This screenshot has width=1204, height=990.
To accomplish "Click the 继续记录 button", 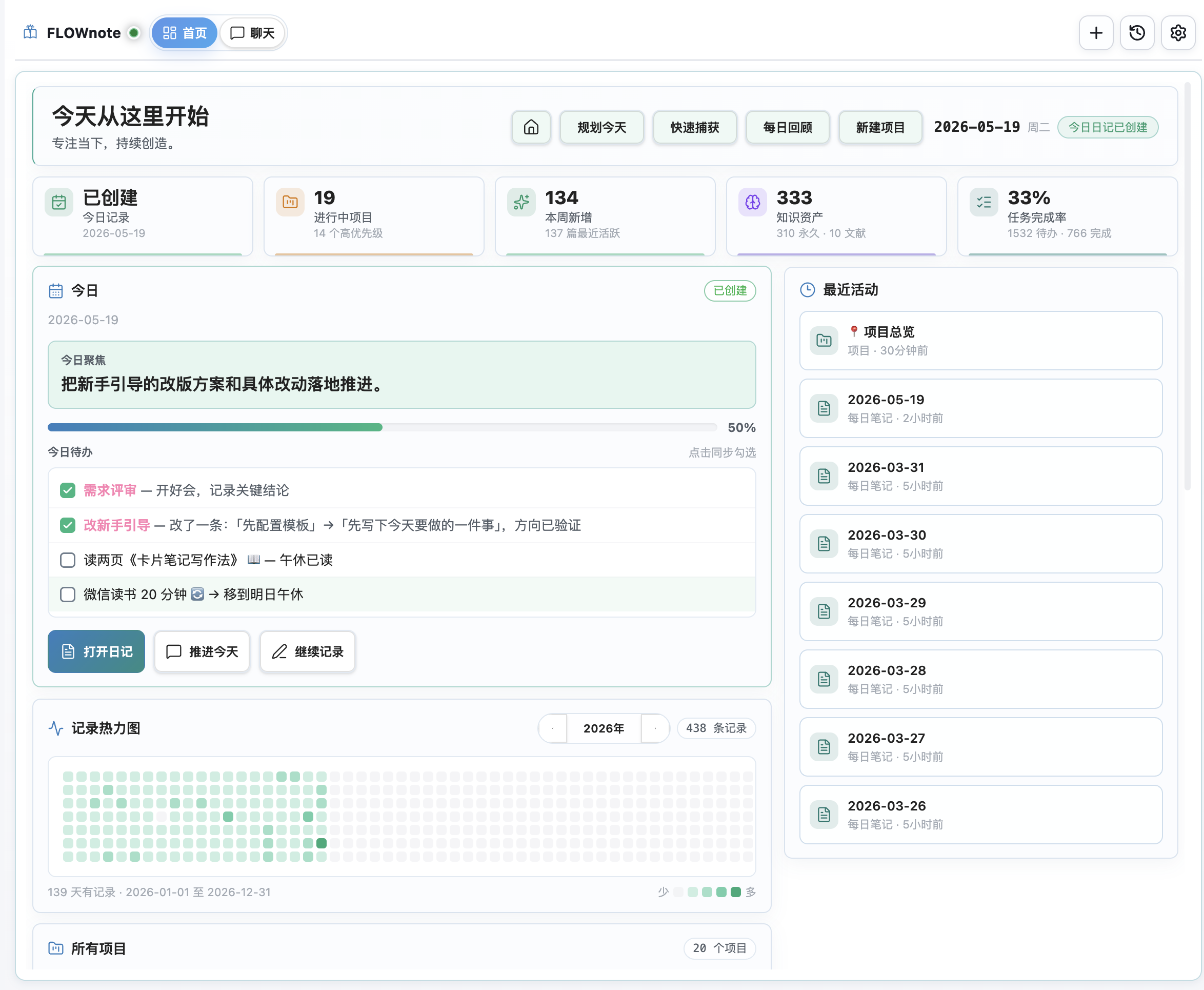I will click(307, 651).
